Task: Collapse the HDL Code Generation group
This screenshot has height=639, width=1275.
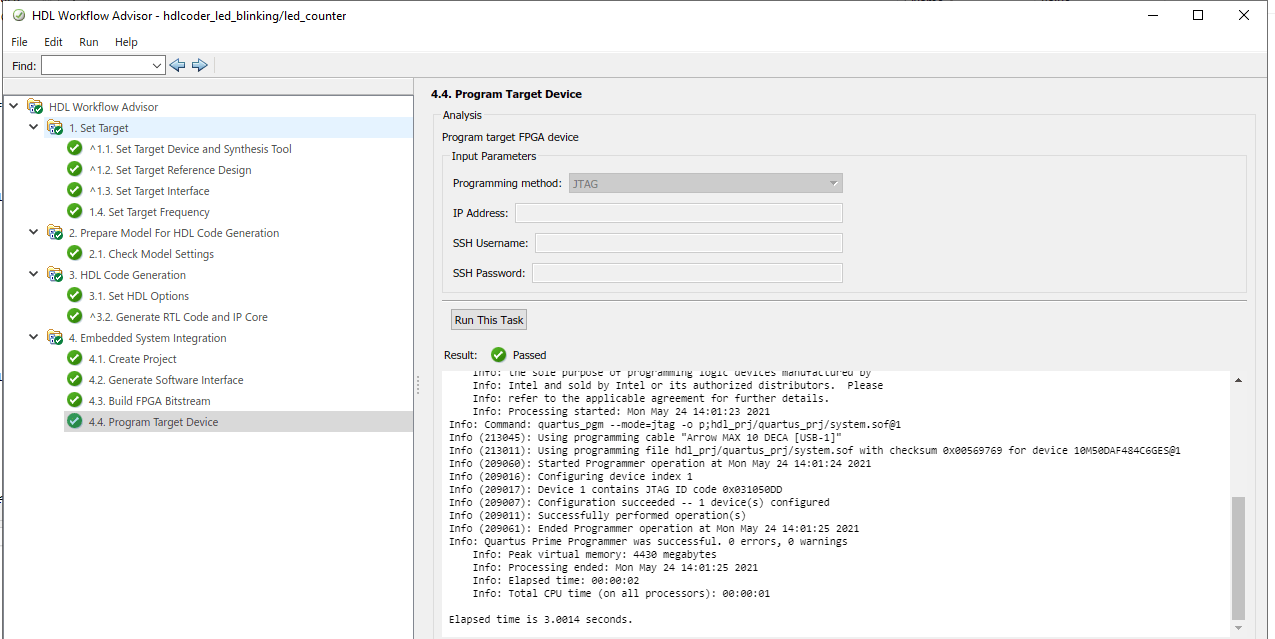Action: 34,275
